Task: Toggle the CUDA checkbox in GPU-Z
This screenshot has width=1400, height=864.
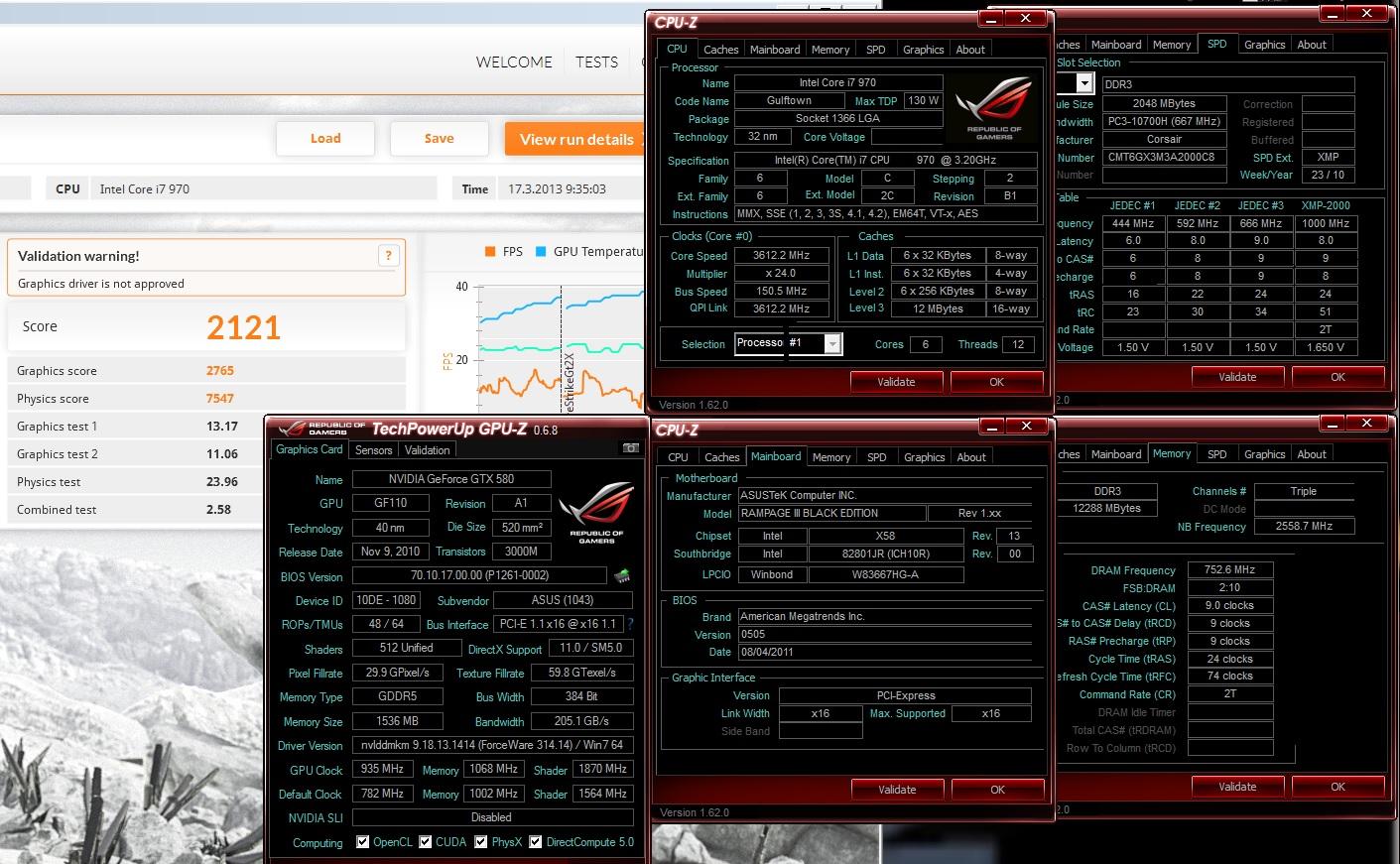Action: click(426, 842)
